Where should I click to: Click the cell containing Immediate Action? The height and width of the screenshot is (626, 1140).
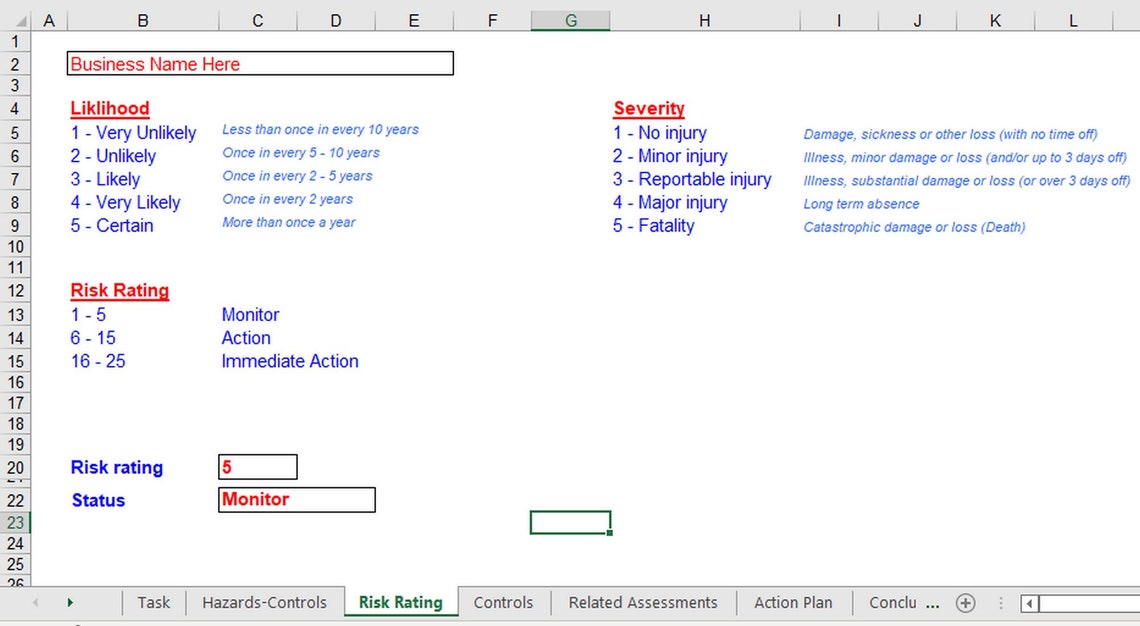290,361
